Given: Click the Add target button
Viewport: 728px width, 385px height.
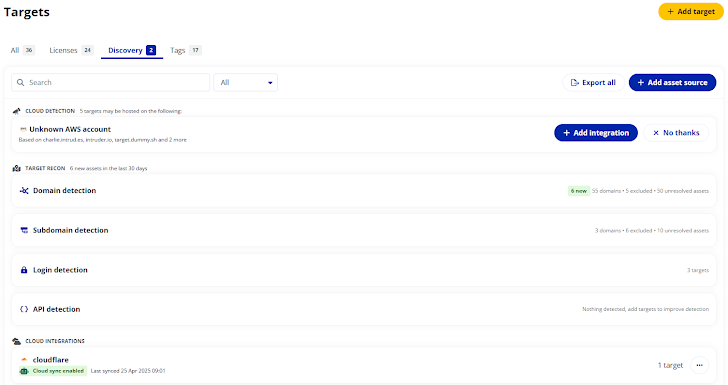Looking at the screenshot, I should (691, 12).
